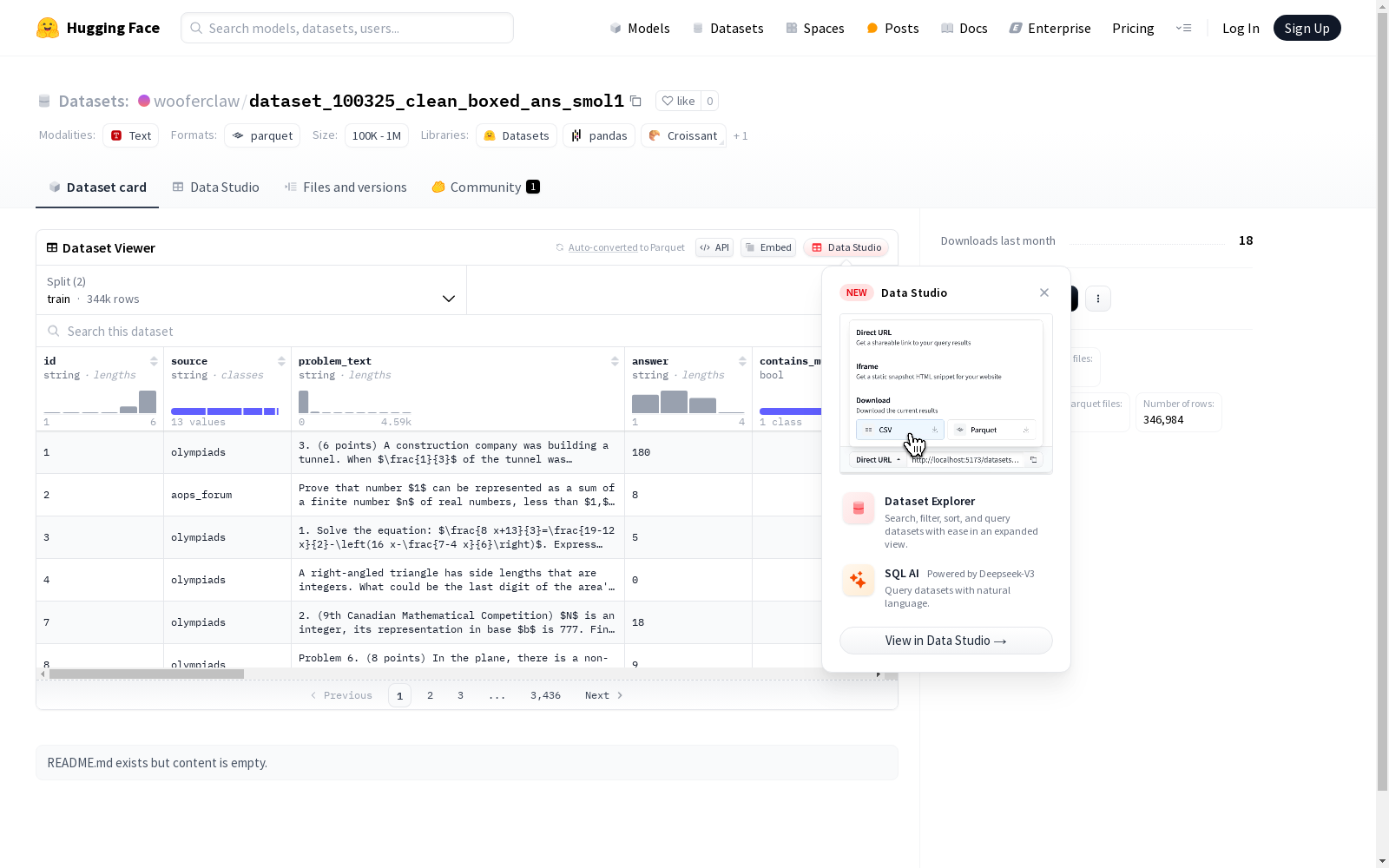The image size is (1389, 868).
Task: Sort the answer column
Action: tap(742, 361)
